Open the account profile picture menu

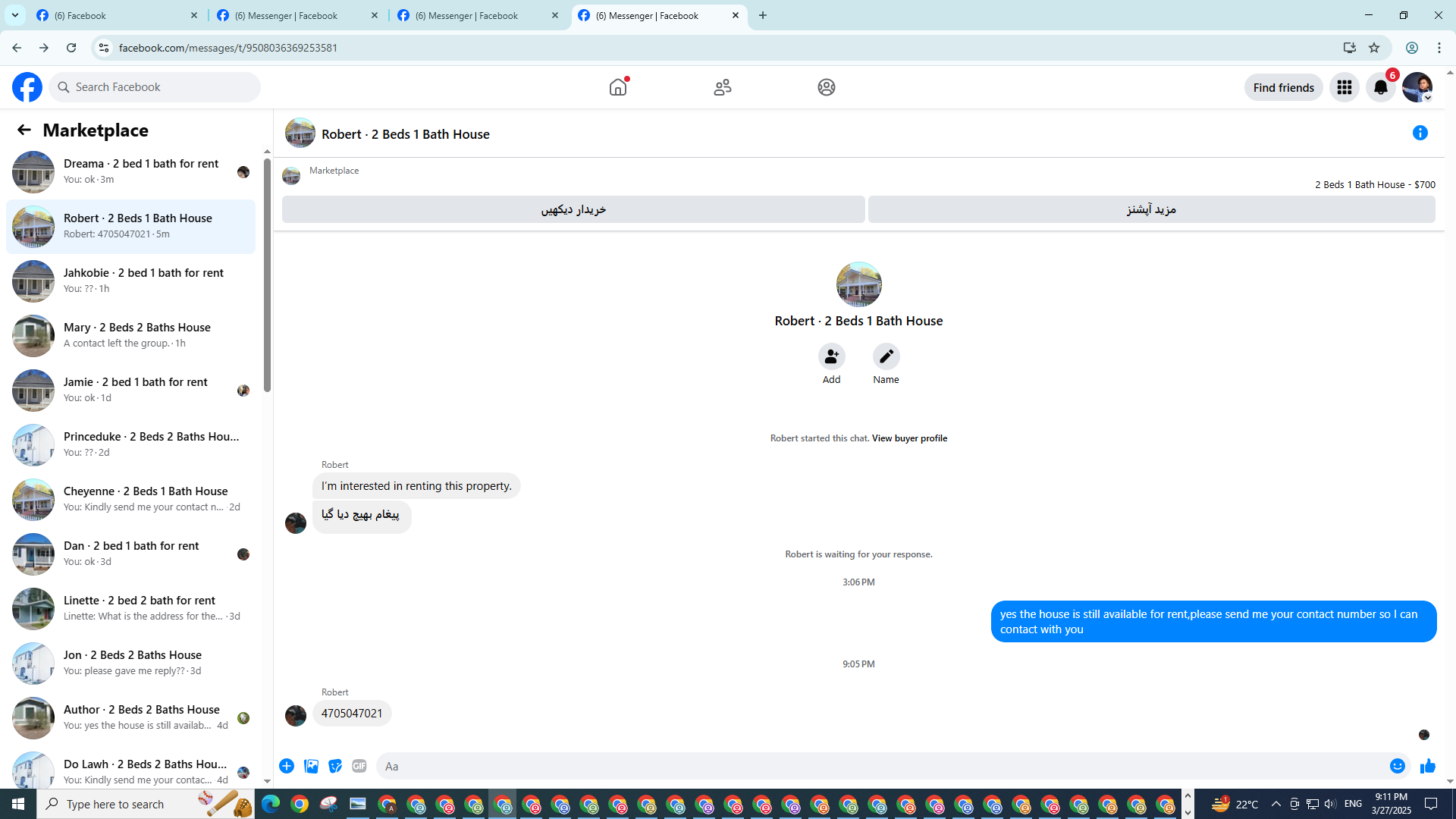pos(1417,87)
